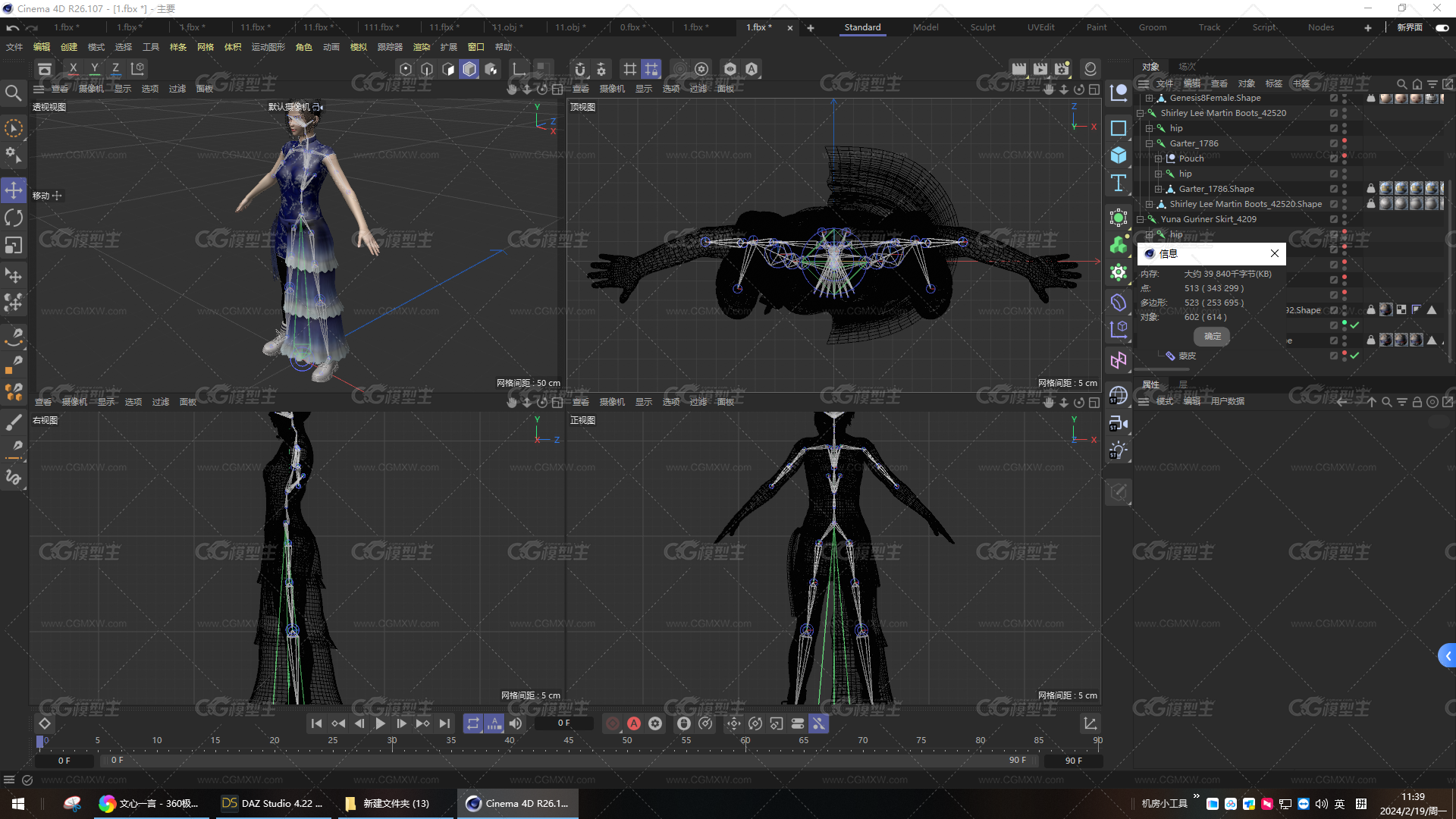Image resolution: width=1456 pixels, height=819 pixels.
Task: Click the highlighted Model mode icon
Action: [469, 69]
